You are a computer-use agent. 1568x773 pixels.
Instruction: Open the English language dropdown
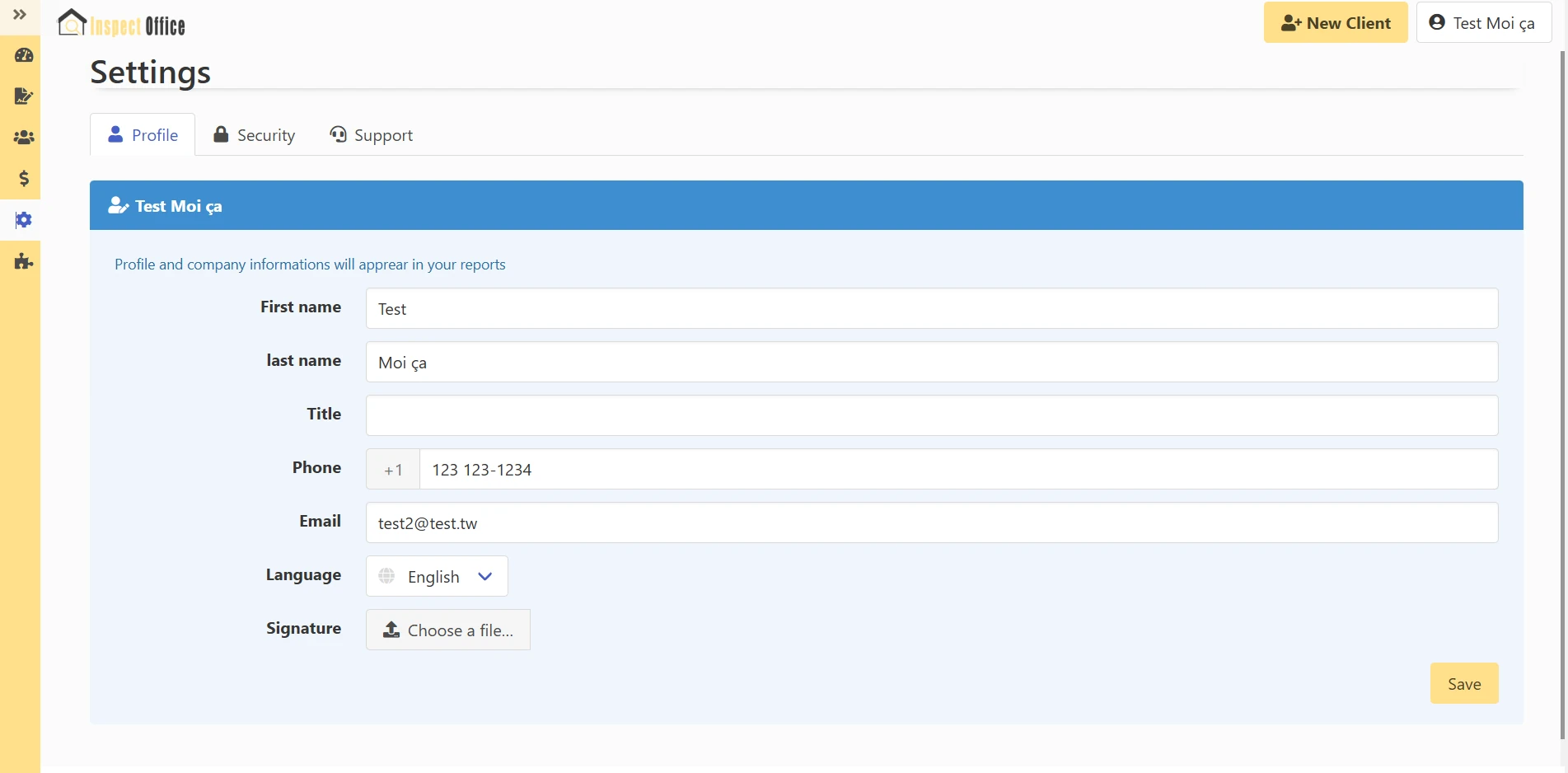(x=437, y=577)
